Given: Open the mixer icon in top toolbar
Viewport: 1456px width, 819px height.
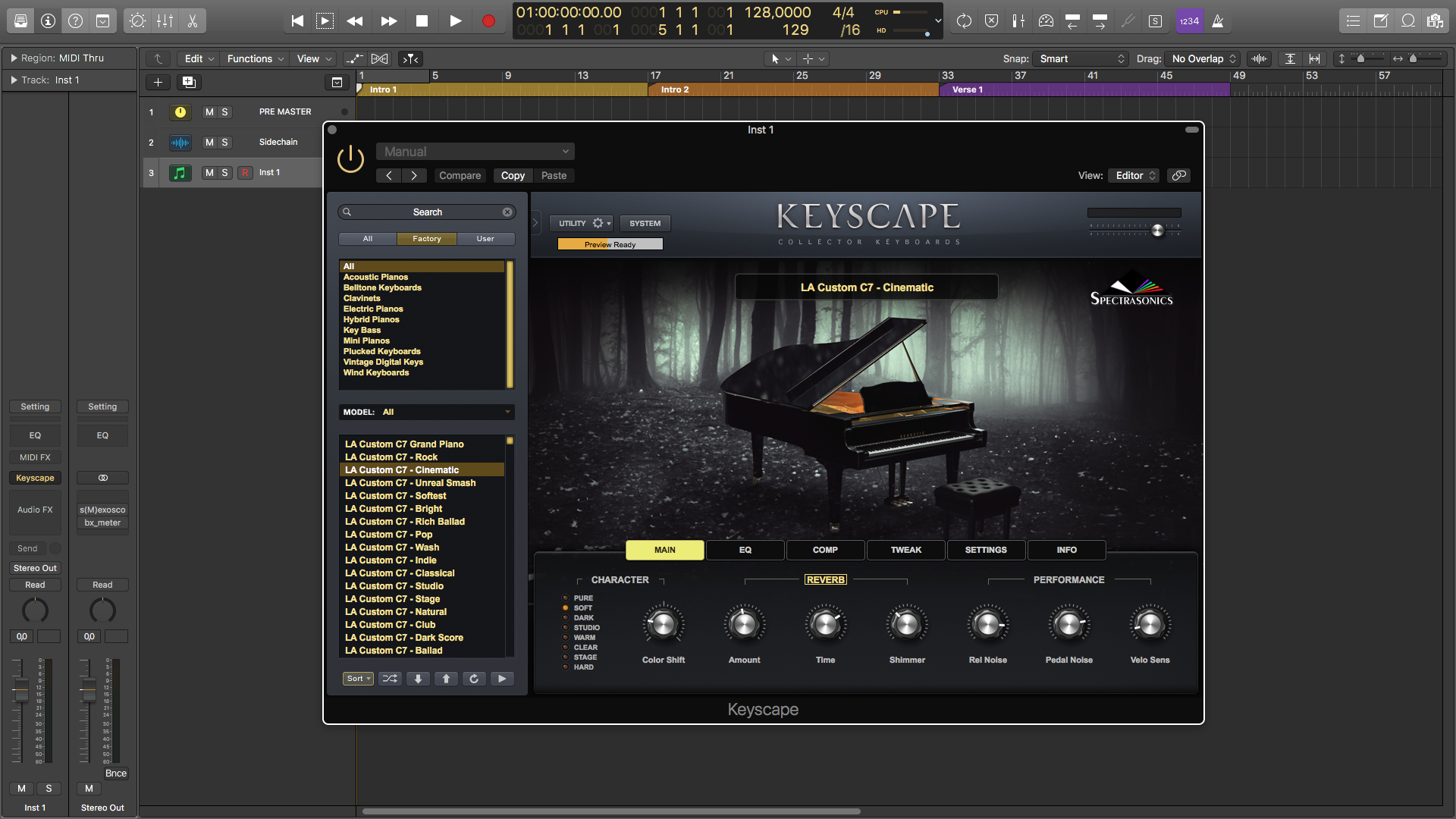Looking at the screenshot, I should click(x=165, y=21).
